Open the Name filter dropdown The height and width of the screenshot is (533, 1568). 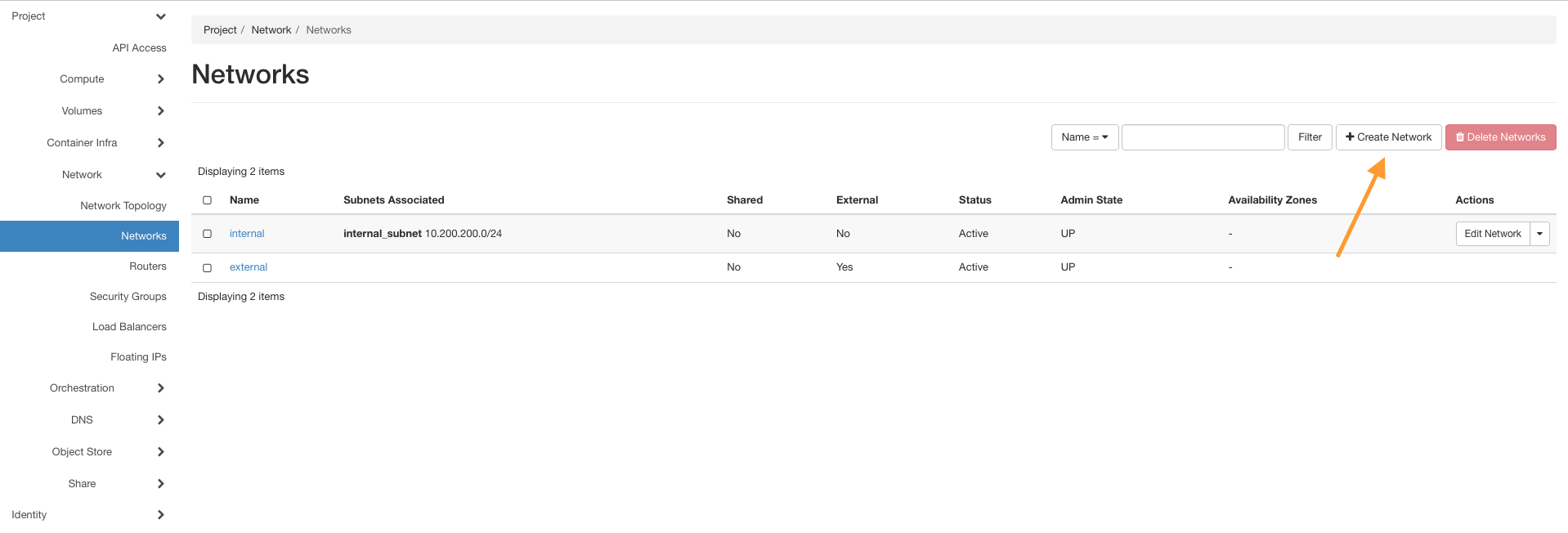click(1084, 137)
